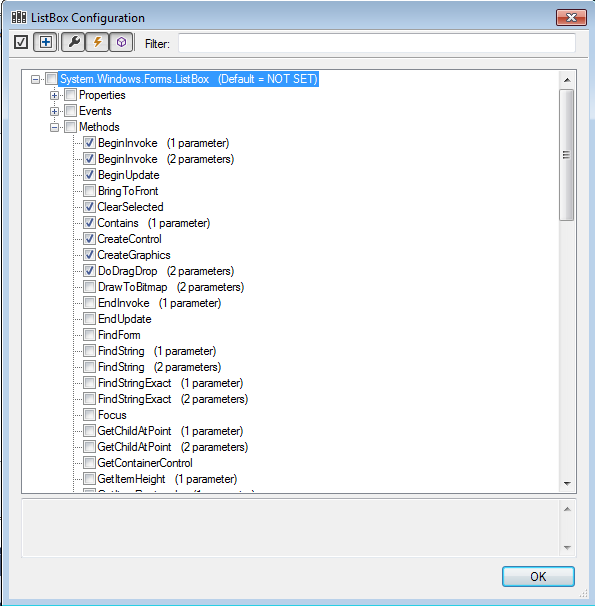Toggle the lightning bolt events icon

(x=97, y=42)
